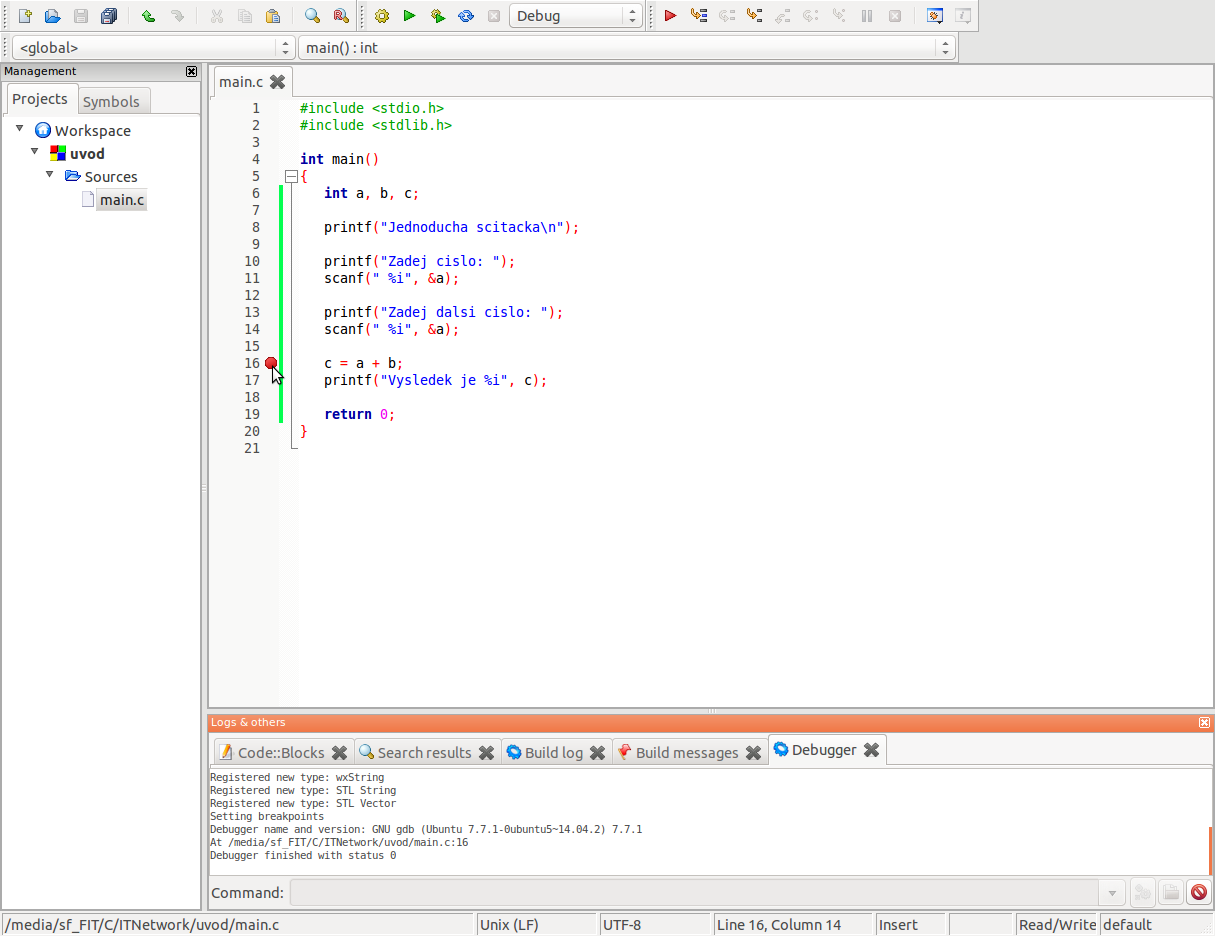Image resolution: width=1215 pixels, height=936 pixels.
Task: Click the Save all files icon
Action: pos(108,15)
